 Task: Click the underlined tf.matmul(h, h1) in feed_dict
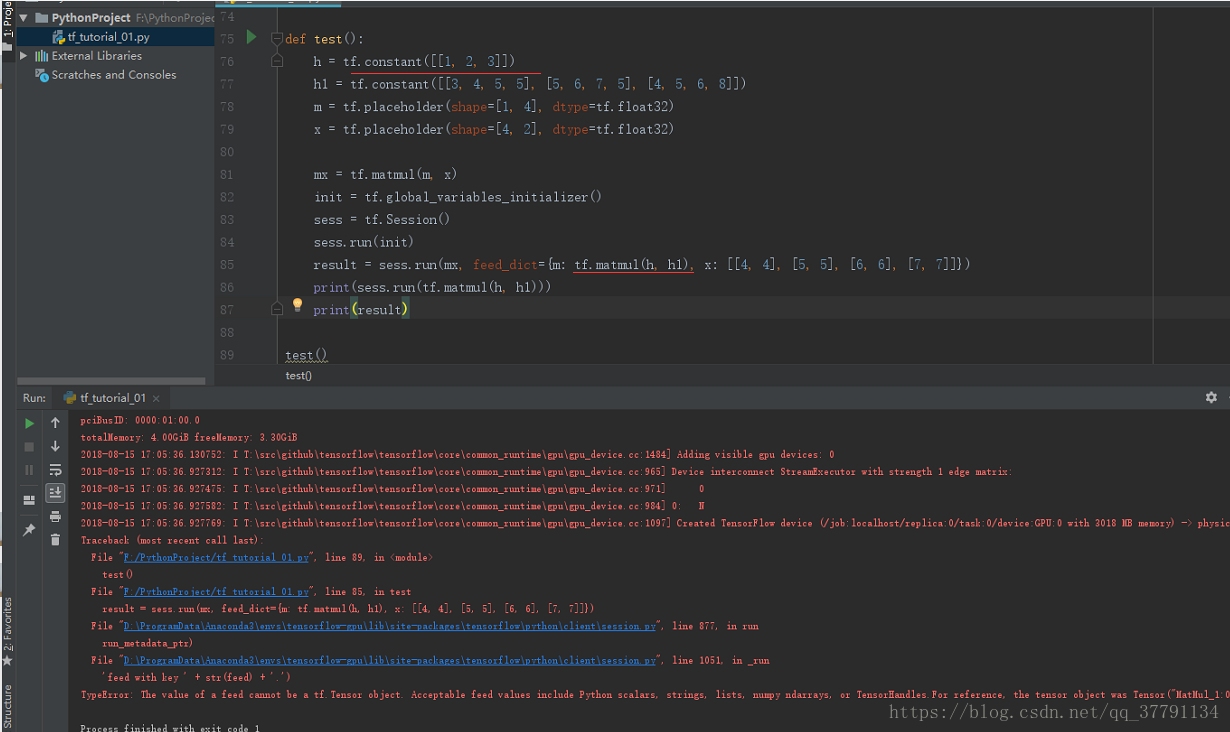[634, 264]
